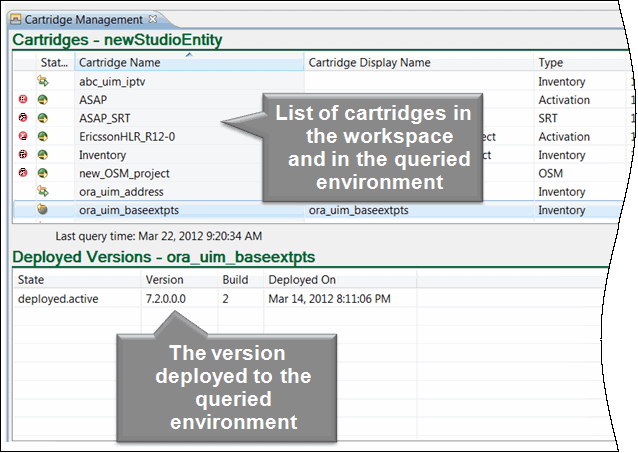Select the Inventory cartridge name
Image resolution: width=638 pixels, height=453 pixels.
pos(103,155)
